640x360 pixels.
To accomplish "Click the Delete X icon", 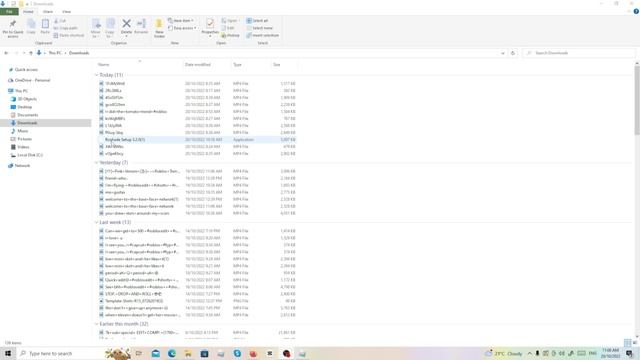I will pyautogui.click(x=127, y=24).
